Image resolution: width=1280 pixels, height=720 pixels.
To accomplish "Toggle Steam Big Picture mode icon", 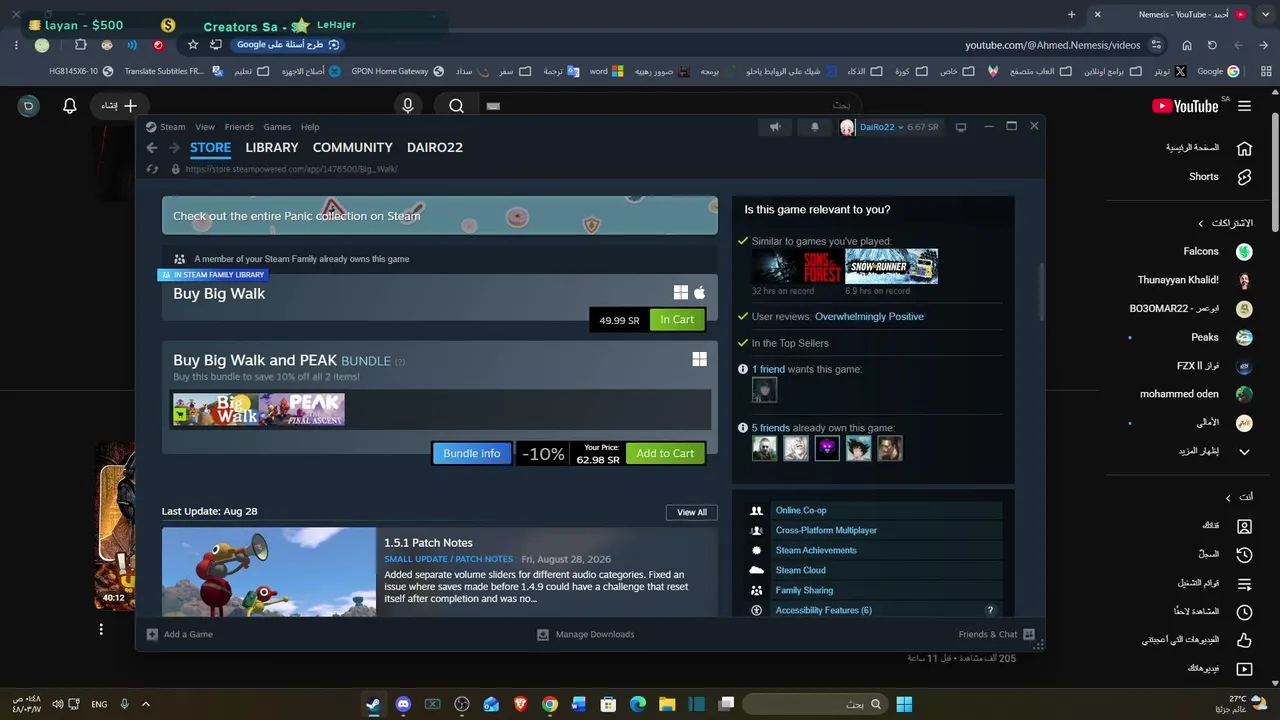I will (x=961, y=127).
